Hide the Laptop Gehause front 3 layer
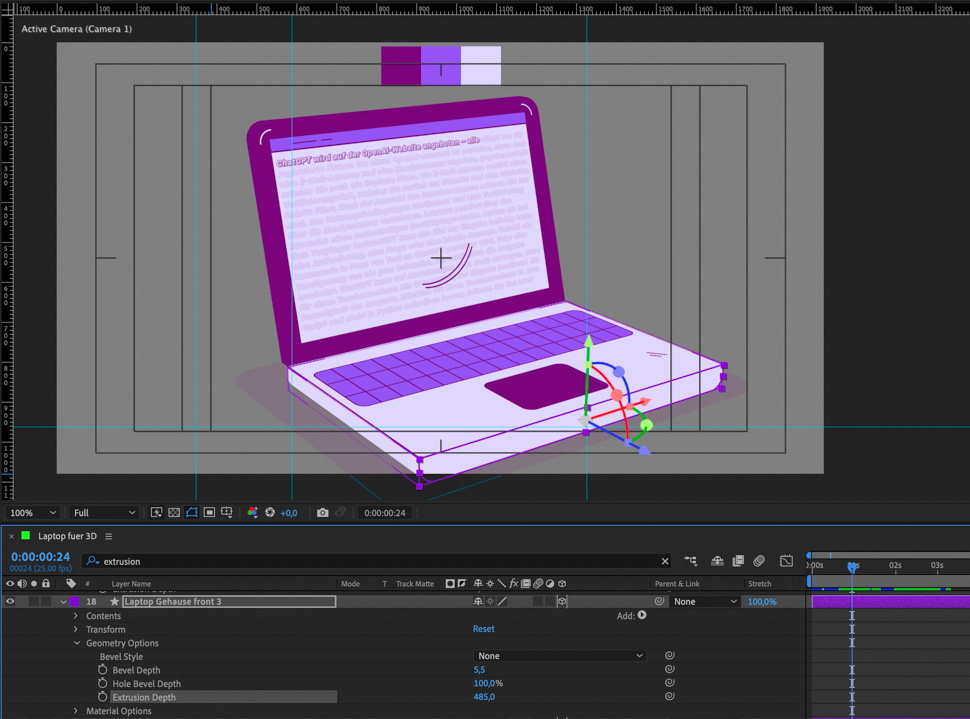Image resolution: width=970 pixels, height=719 pixels. click(10, 602)
